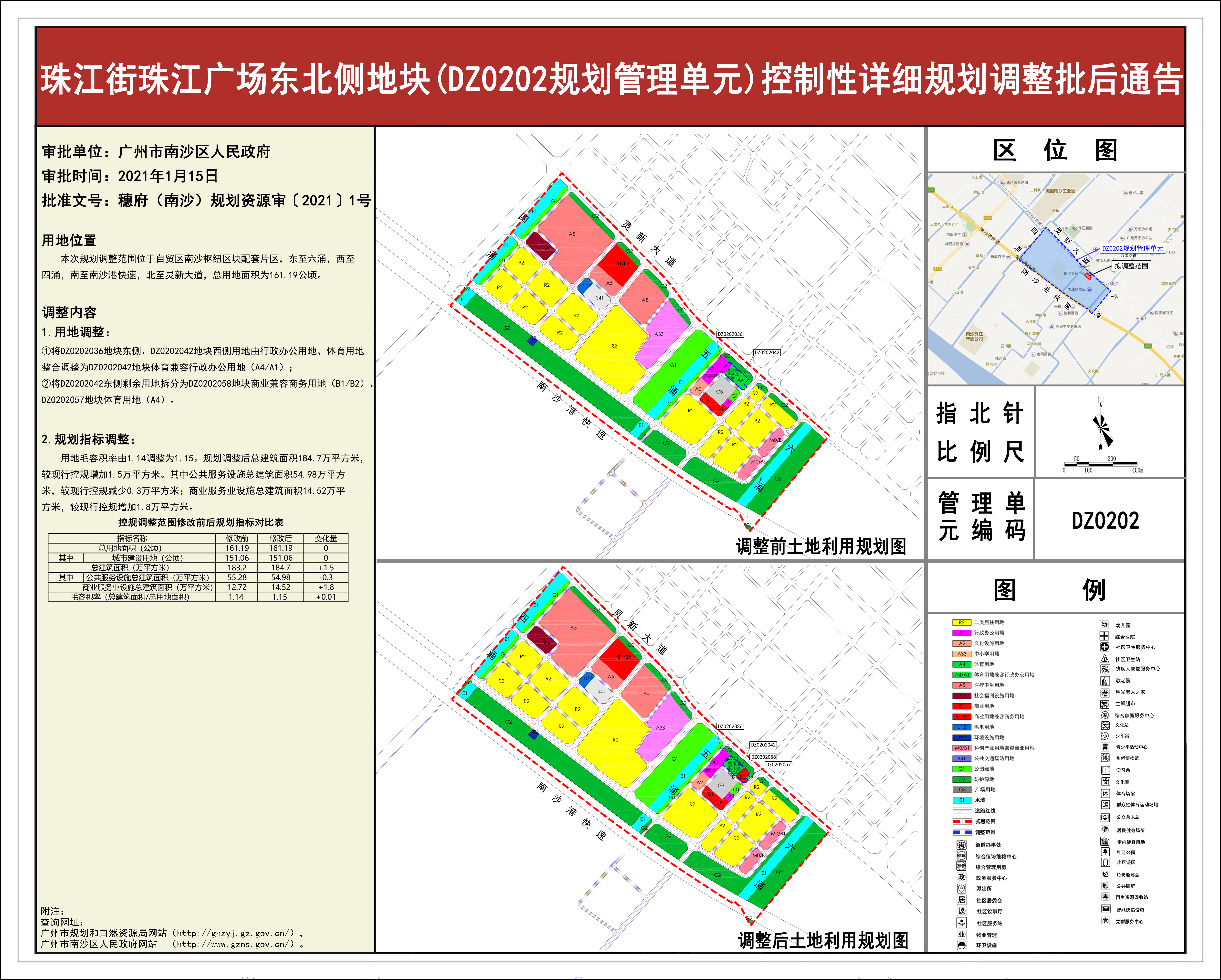The image size is (1221, 980).
Task: Click the 公共厕所 legend icon
Action: point(1105,886)
